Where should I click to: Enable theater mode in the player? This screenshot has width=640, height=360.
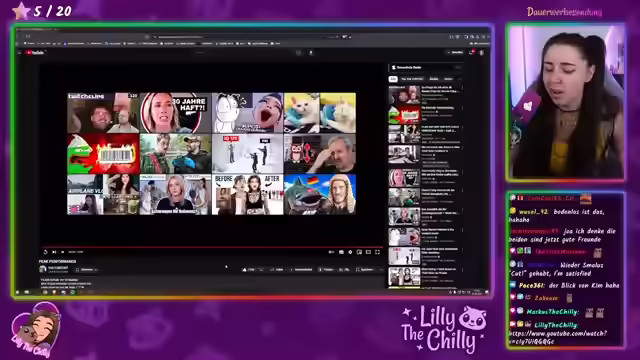tap(368, 252)
